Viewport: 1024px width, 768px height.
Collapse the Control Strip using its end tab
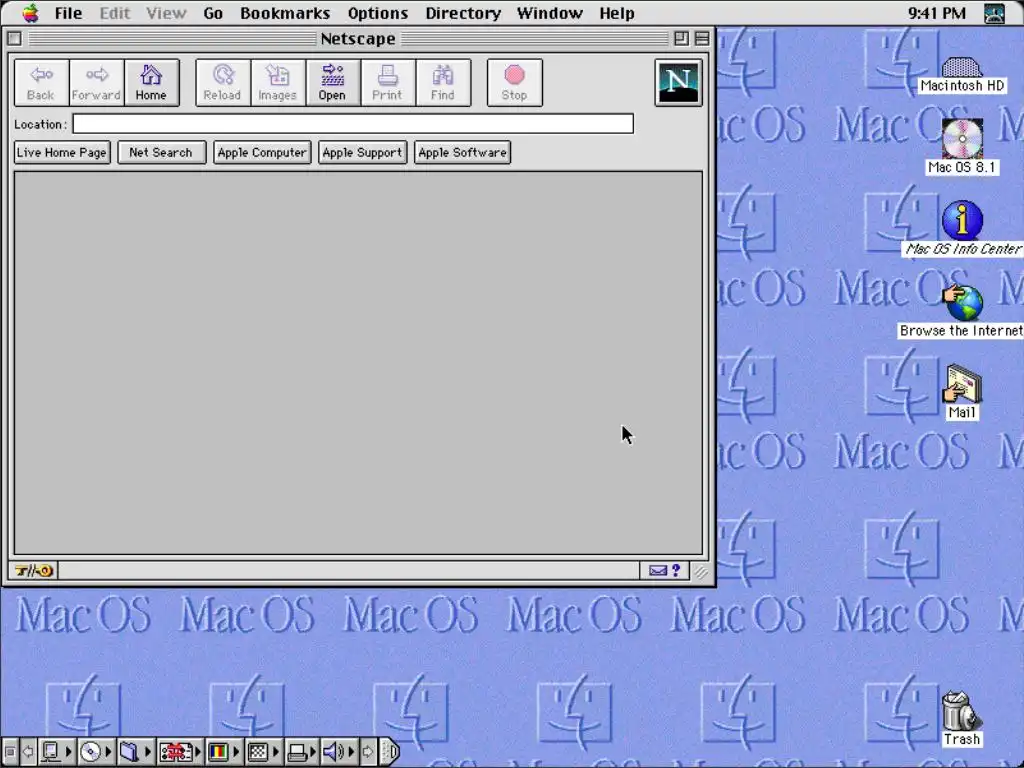390,752
